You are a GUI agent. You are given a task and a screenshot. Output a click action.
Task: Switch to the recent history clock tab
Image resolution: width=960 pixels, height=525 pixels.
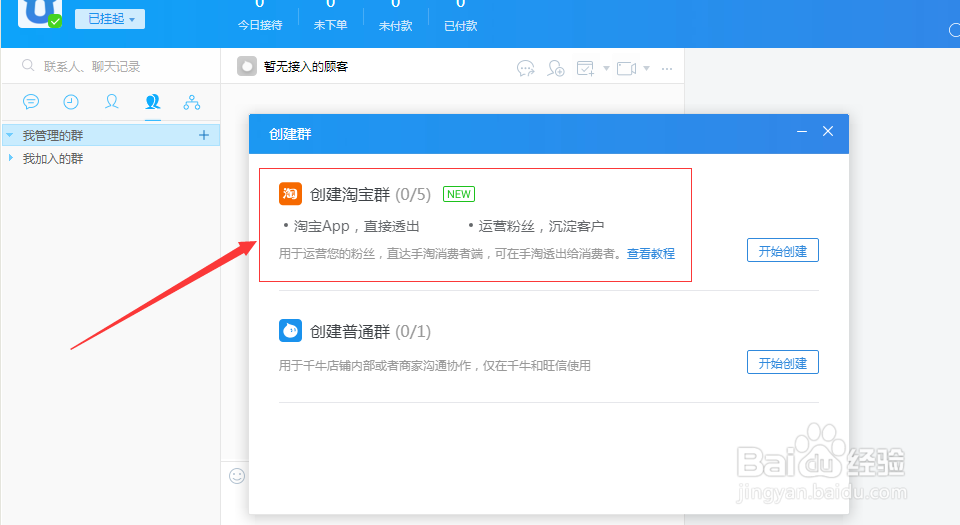coord(71,102)
